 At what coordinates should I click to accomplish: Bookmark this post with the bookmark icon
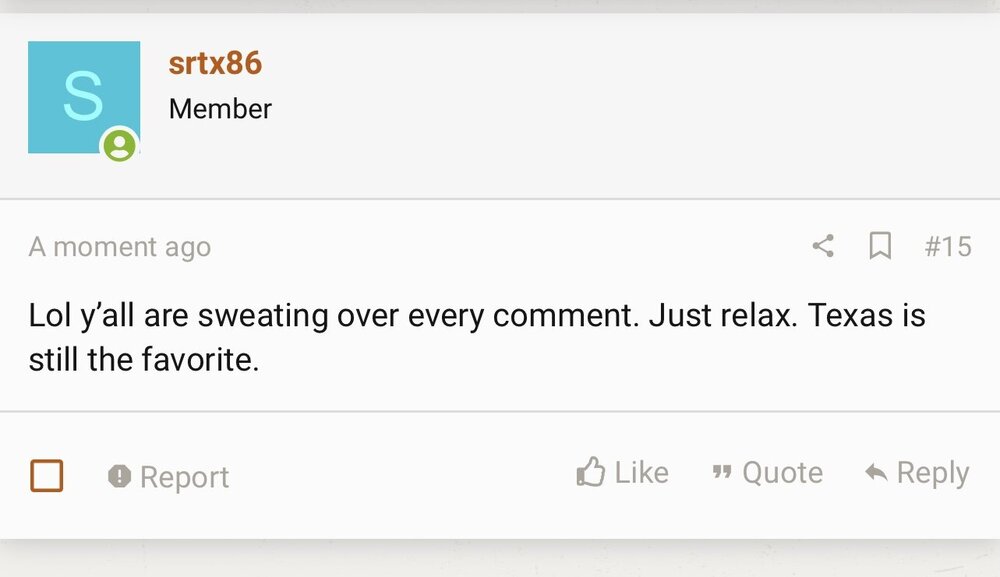(880, 246)
